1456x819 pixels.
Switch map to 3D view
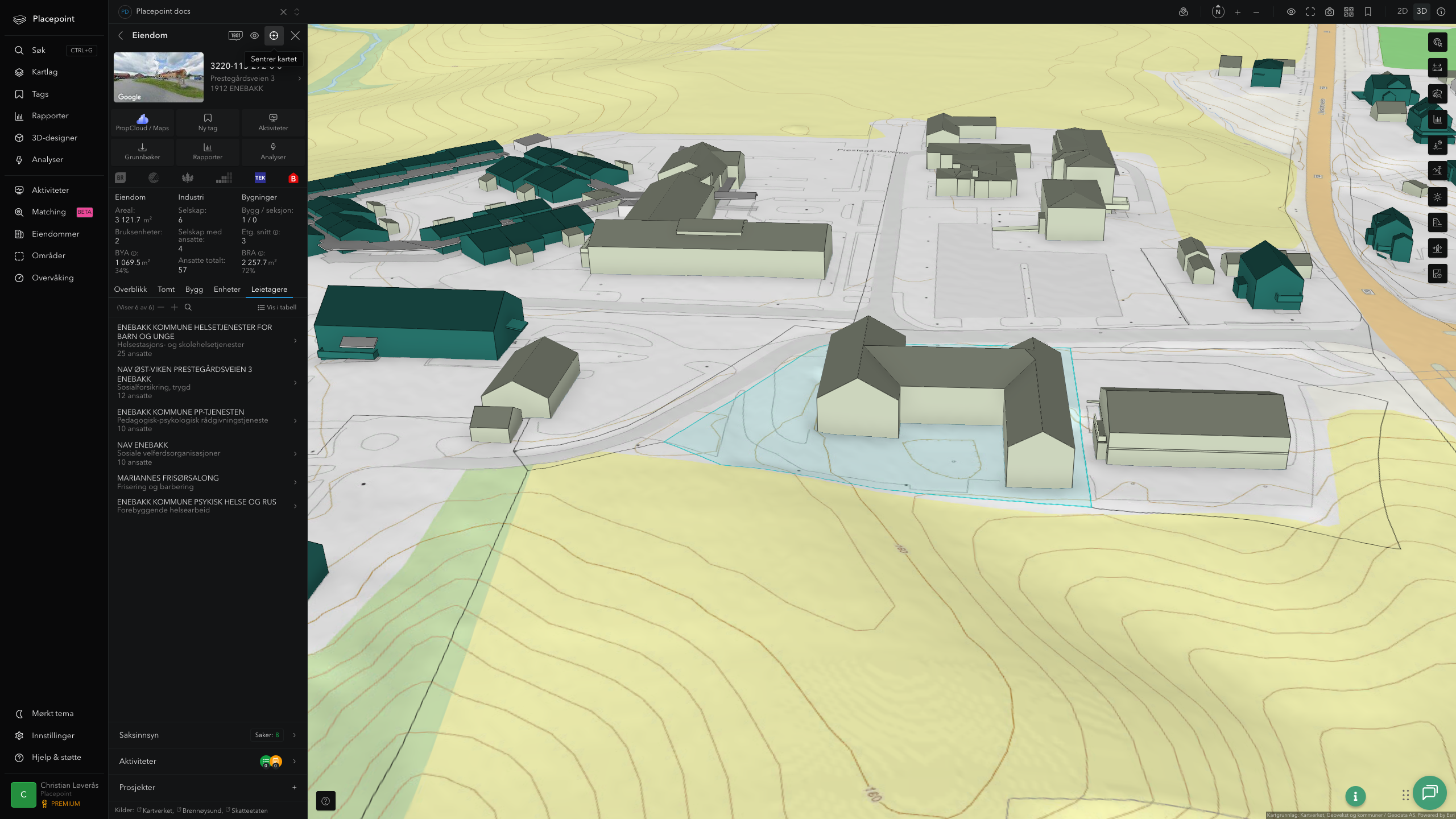[1422, 11]
